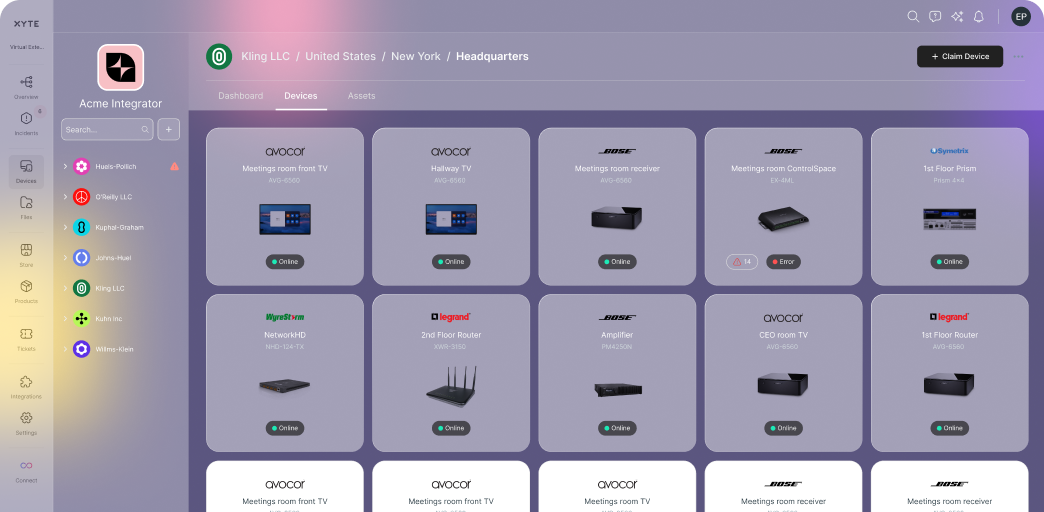Open the Hallway TV device card
The height and width of the screenshot is (512, 1044).
451,206
